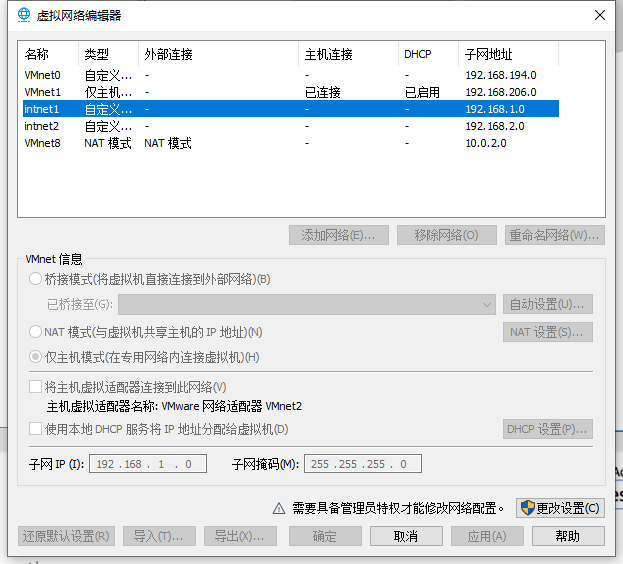Select the VMnet0 network row
The height and width of the screenshot is (564, 623).
click(x=291, y=75)
